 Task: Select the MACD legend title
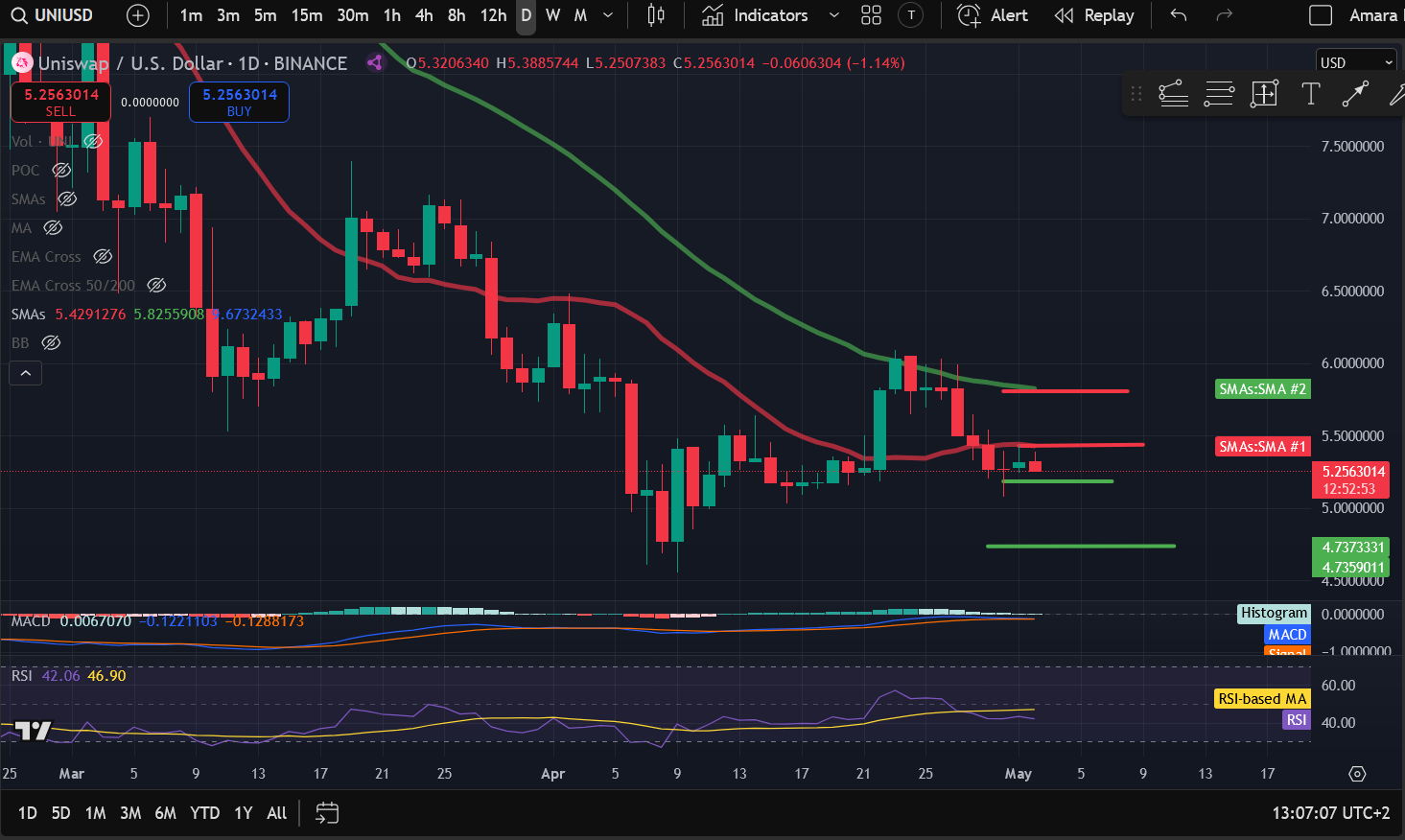31,621
